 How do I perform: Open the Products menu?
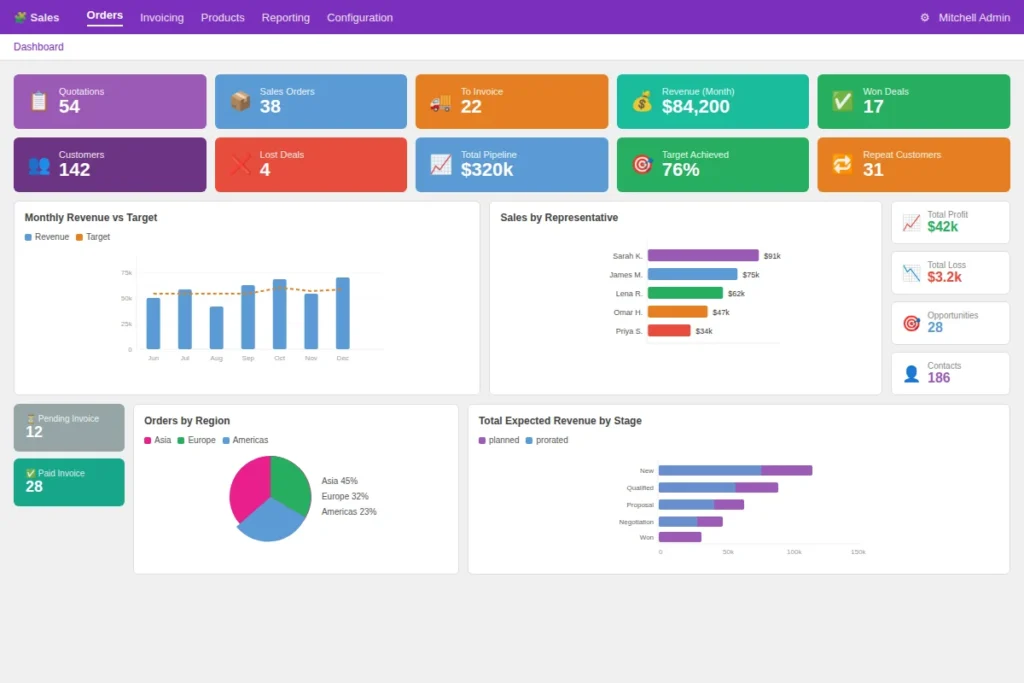tap(223, 18)
